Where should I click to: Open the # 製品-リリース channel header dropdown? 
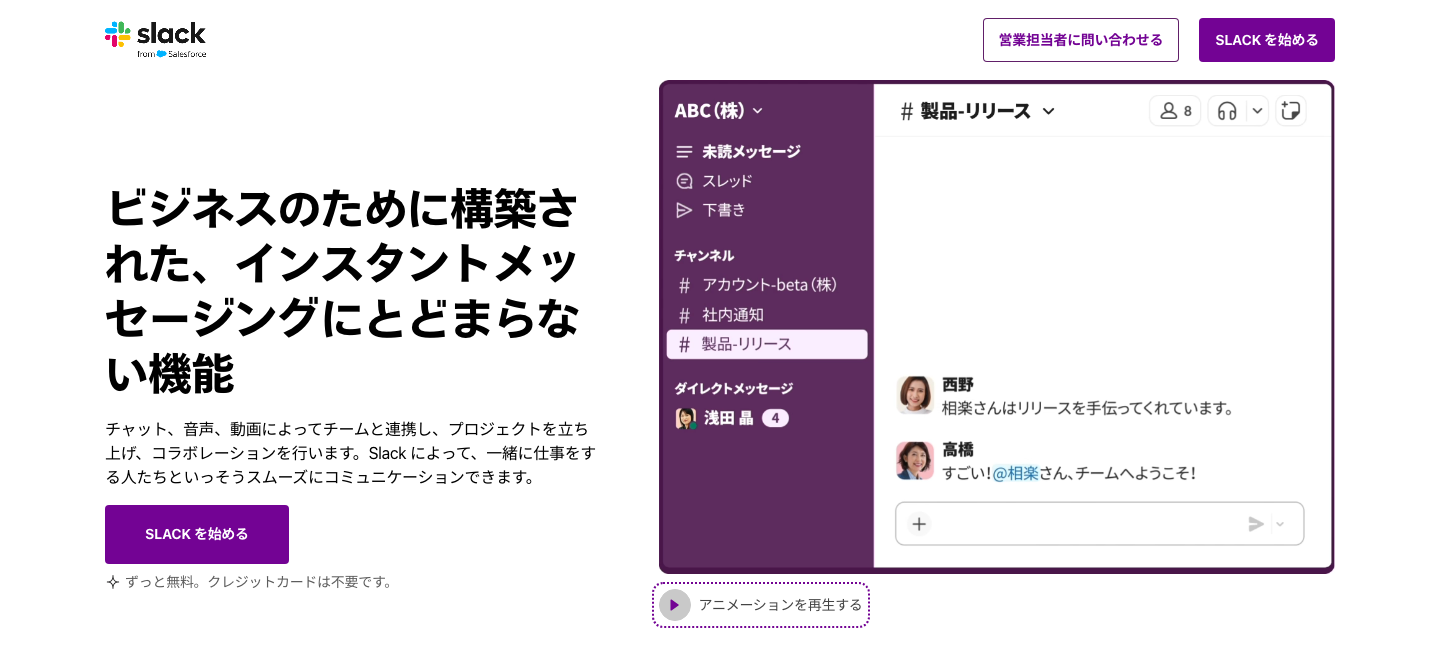(x=1048, y=111)
